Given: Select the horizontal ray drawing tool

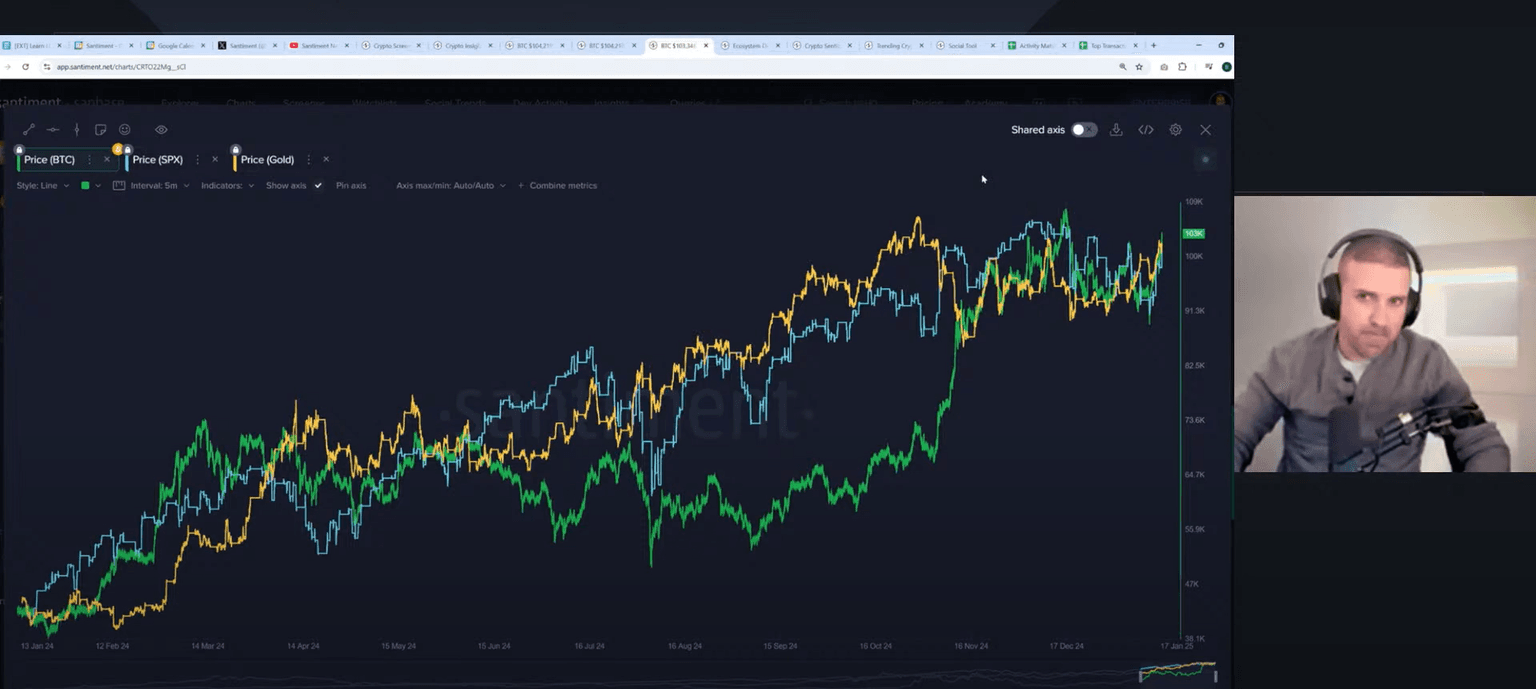Looking at the screenshot, I should click(x=53, y=130).
